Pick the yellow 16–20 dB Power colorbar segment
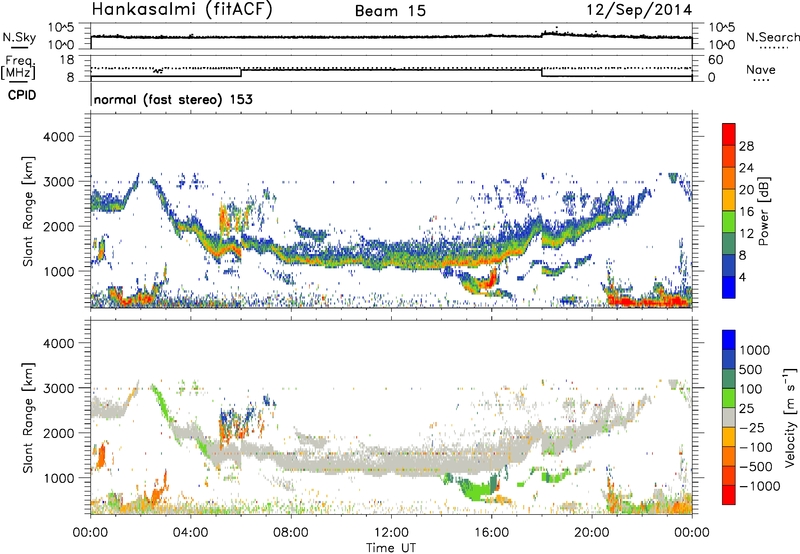Image resolution: width=800 pixels, height=554 pixels. pos(729,200)
